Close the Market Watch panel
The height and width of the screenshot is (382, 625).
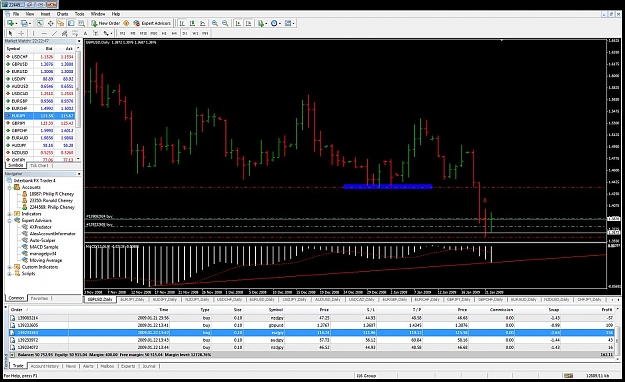tap(79, 41)
